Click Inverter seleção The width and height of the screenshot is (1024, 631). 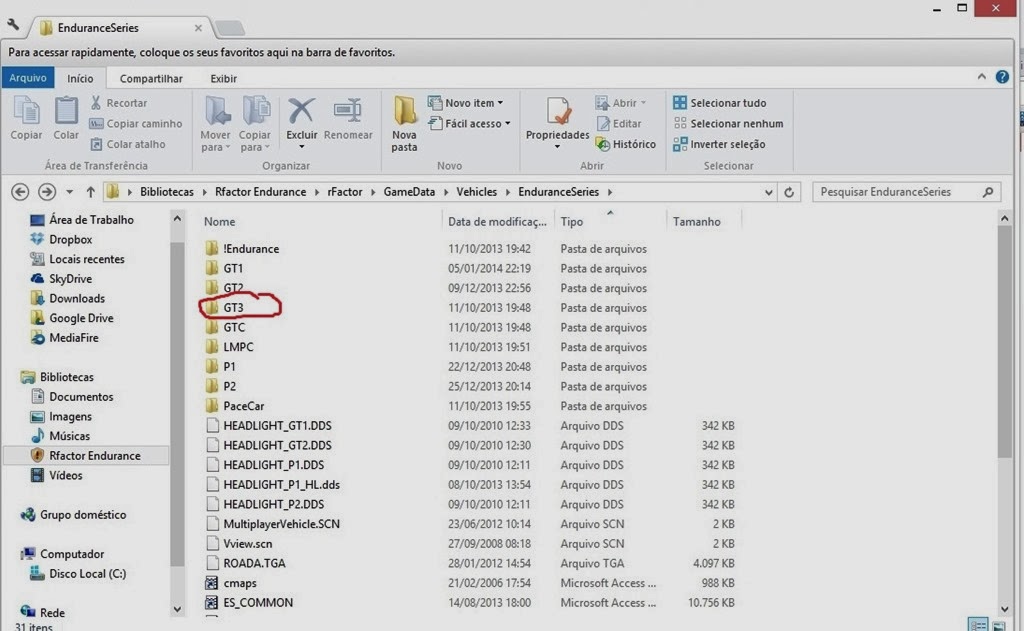point(719,144)
